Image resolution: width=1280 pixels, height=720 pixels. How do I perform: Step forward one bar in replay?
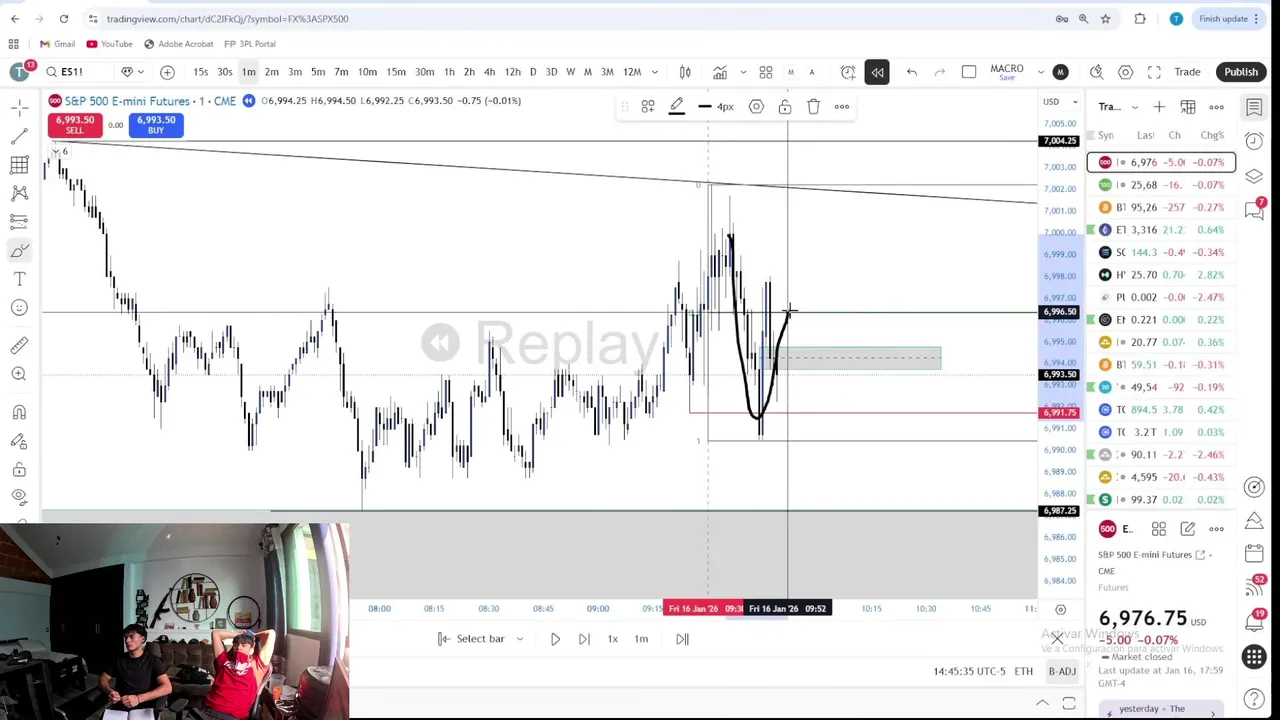tap(584, 639)
